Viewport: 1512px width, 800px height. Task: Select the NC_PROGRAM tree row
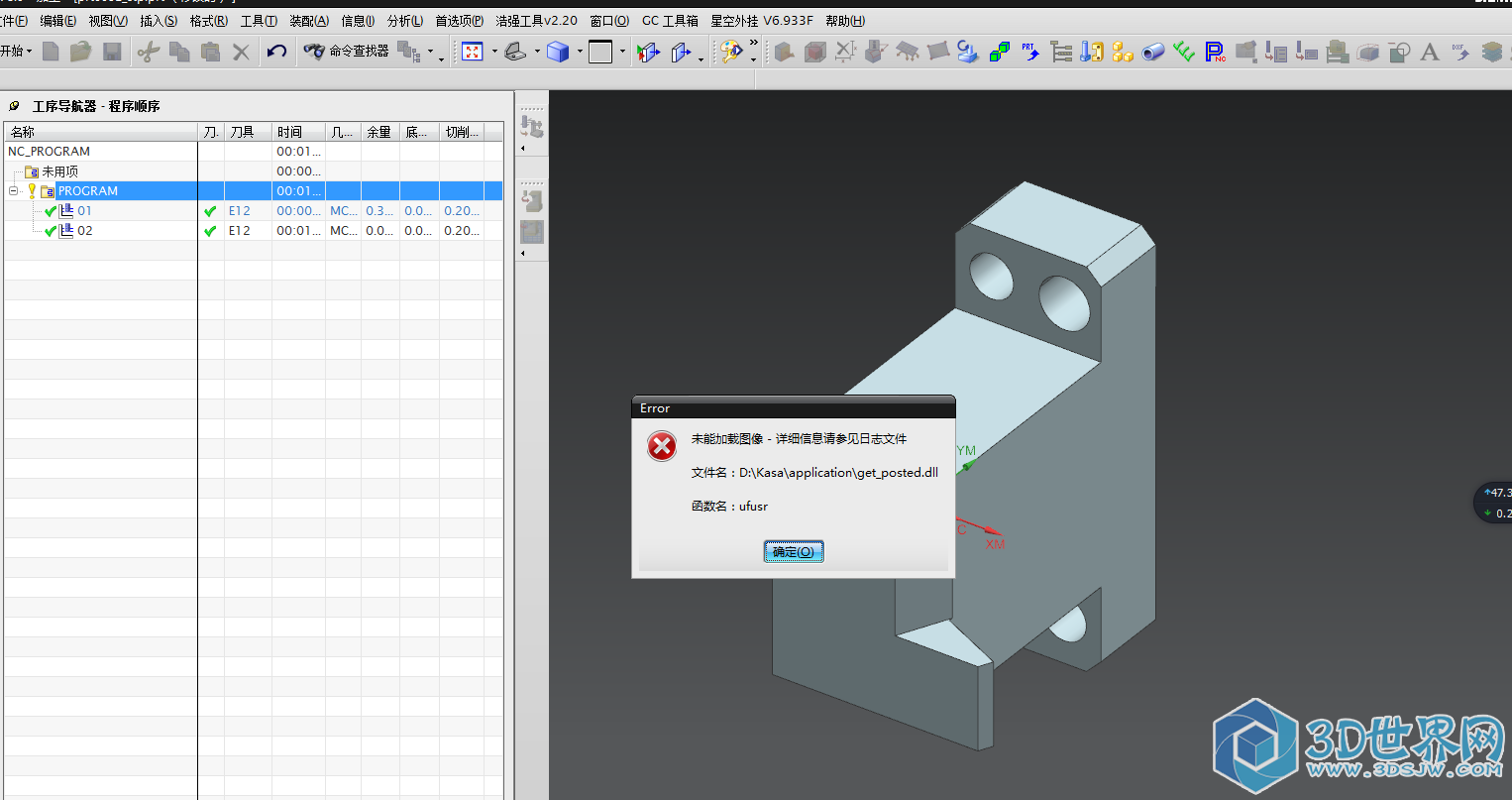coord(254,152)
